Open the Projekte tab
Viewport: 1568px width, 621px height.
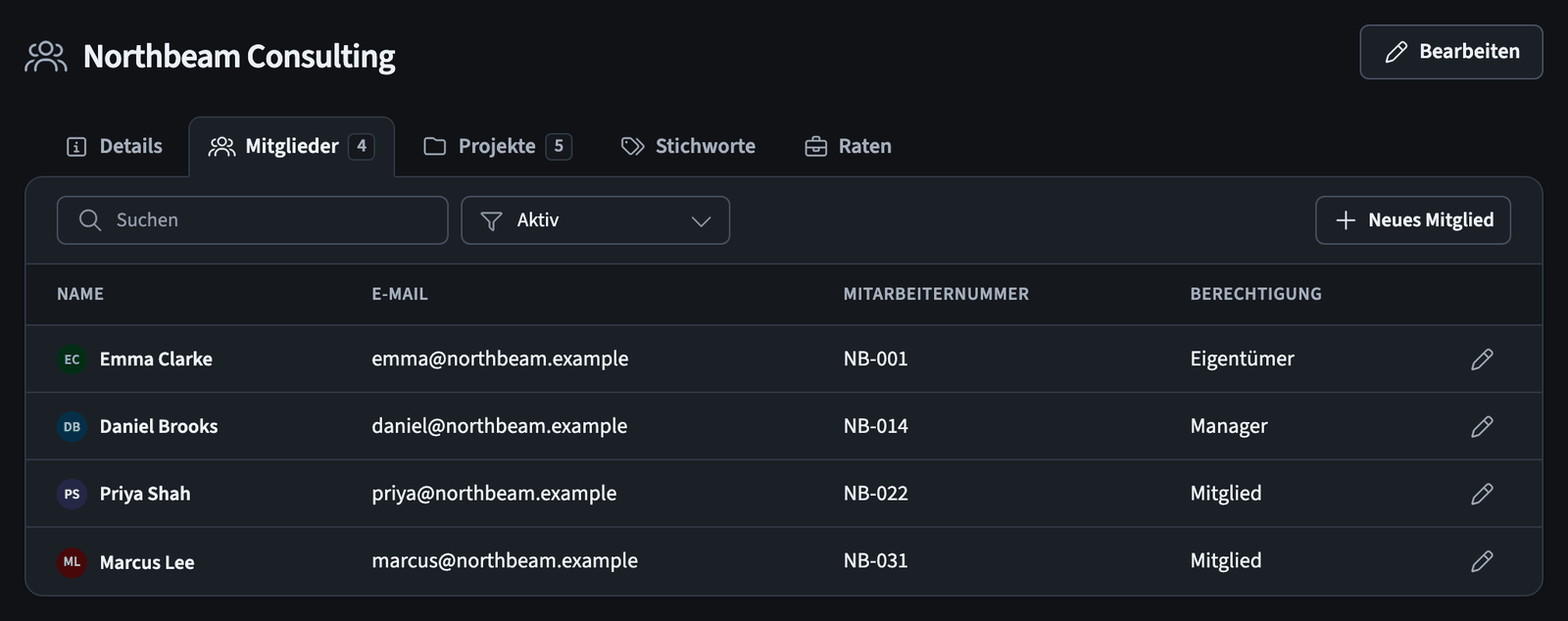pyautogui.click(x=498, y=147)
